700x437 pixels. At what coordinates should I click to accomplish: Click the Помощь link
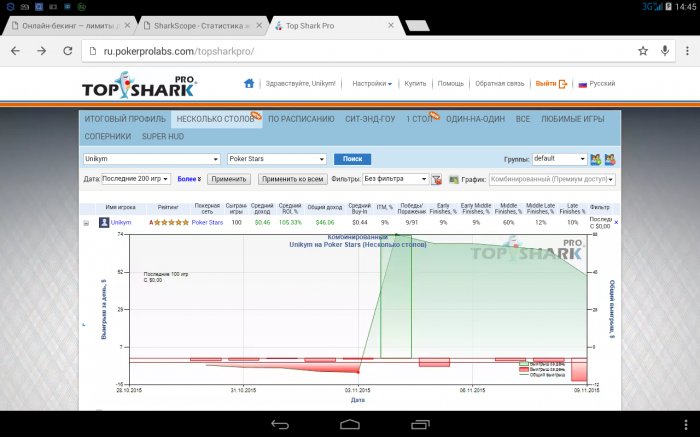pyautogui.click(x=450, y=83)
